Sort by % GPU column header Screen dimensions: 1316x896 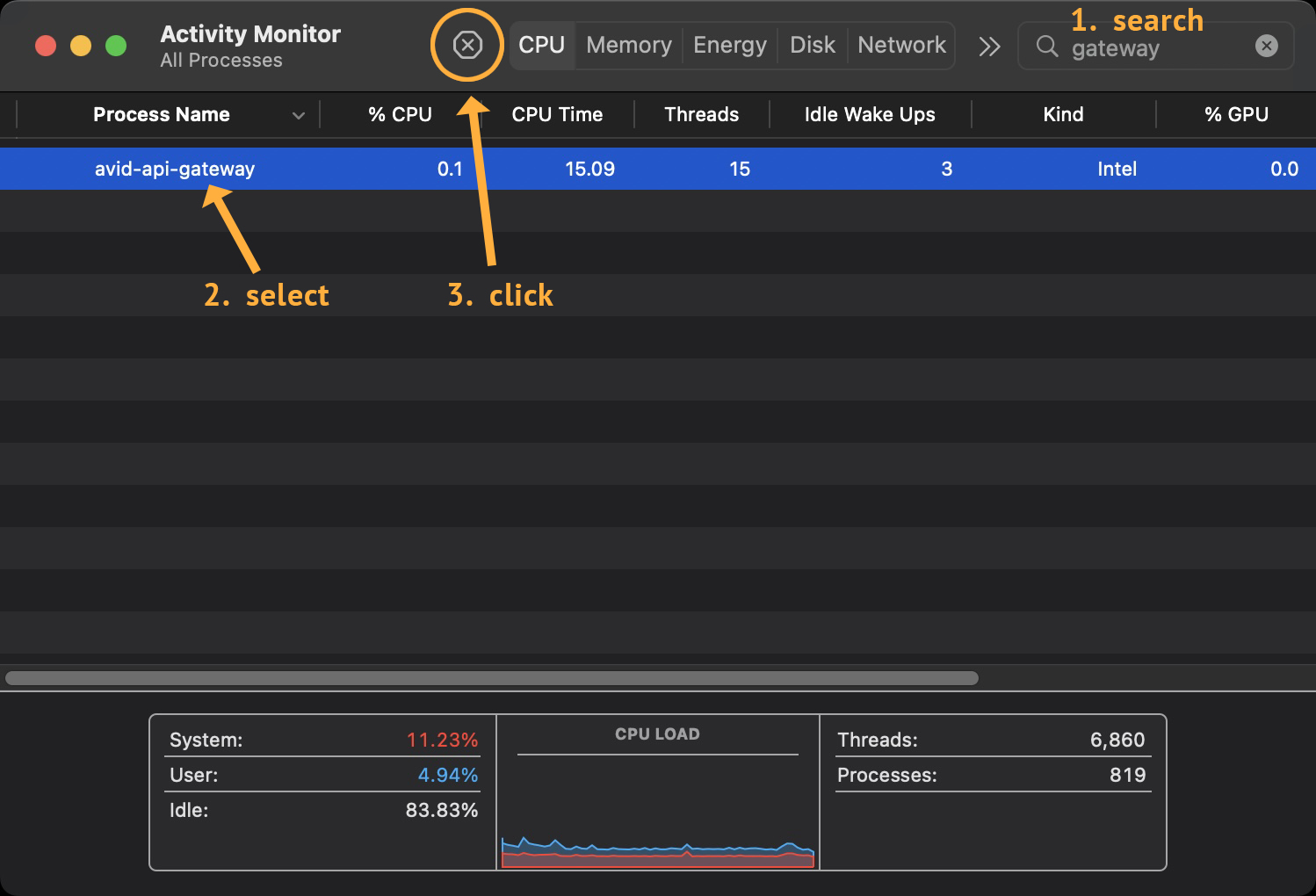(1236, 114)
